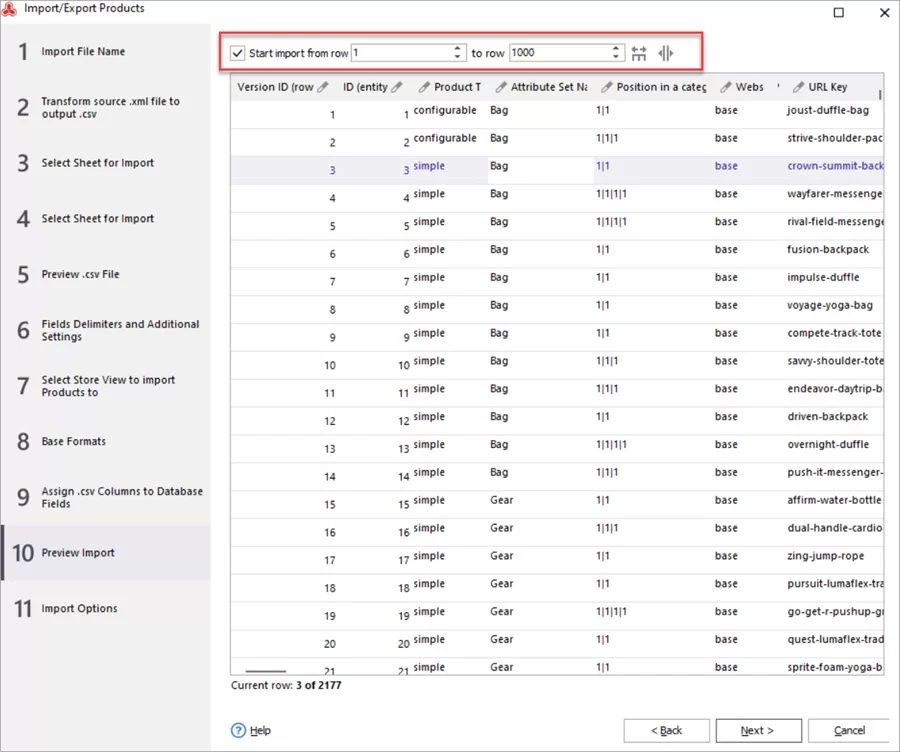Uncheck the Start import from row checkbox

(x=237, y=53)
